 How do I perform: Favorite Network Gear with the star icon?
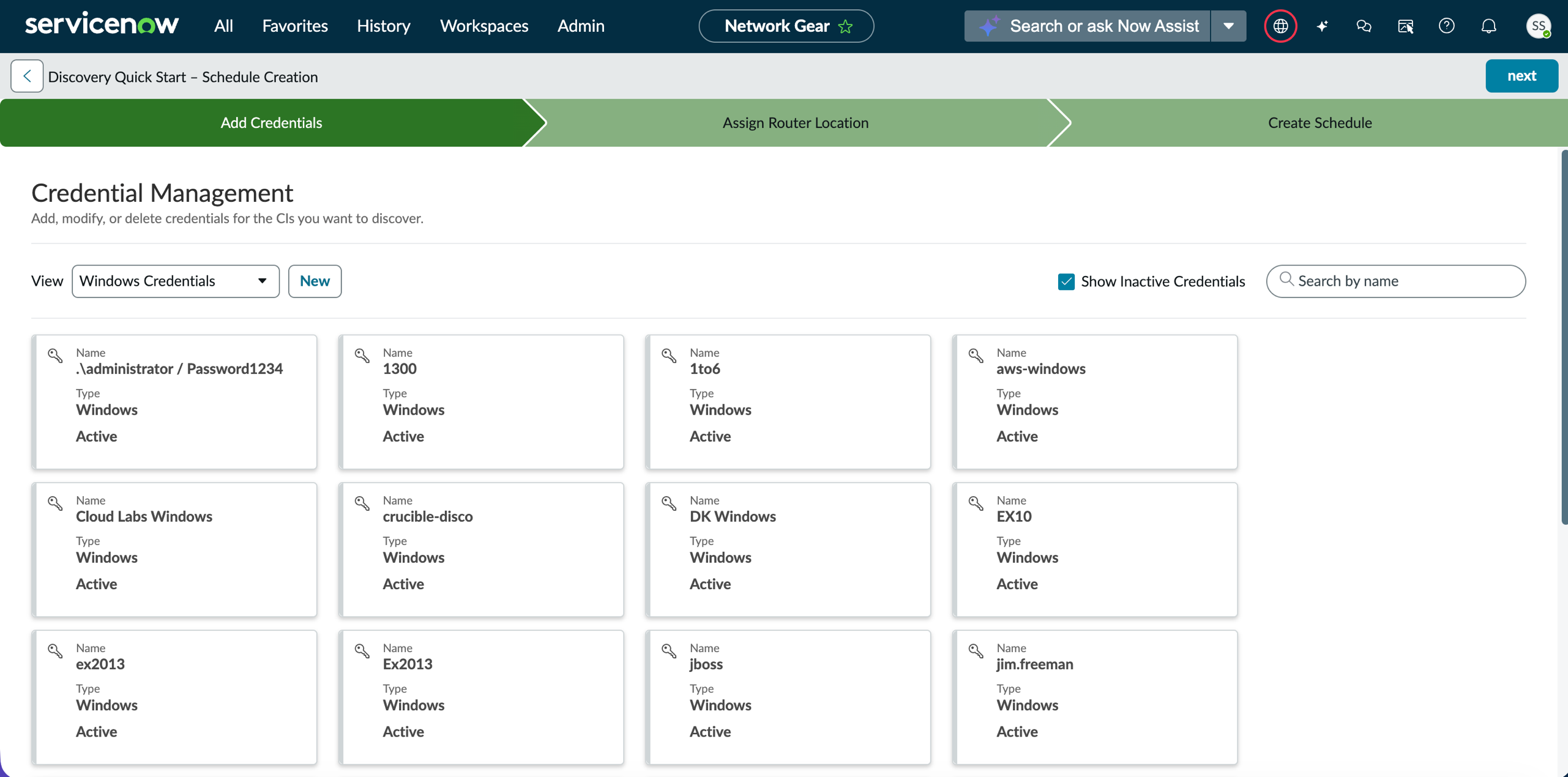845,26
